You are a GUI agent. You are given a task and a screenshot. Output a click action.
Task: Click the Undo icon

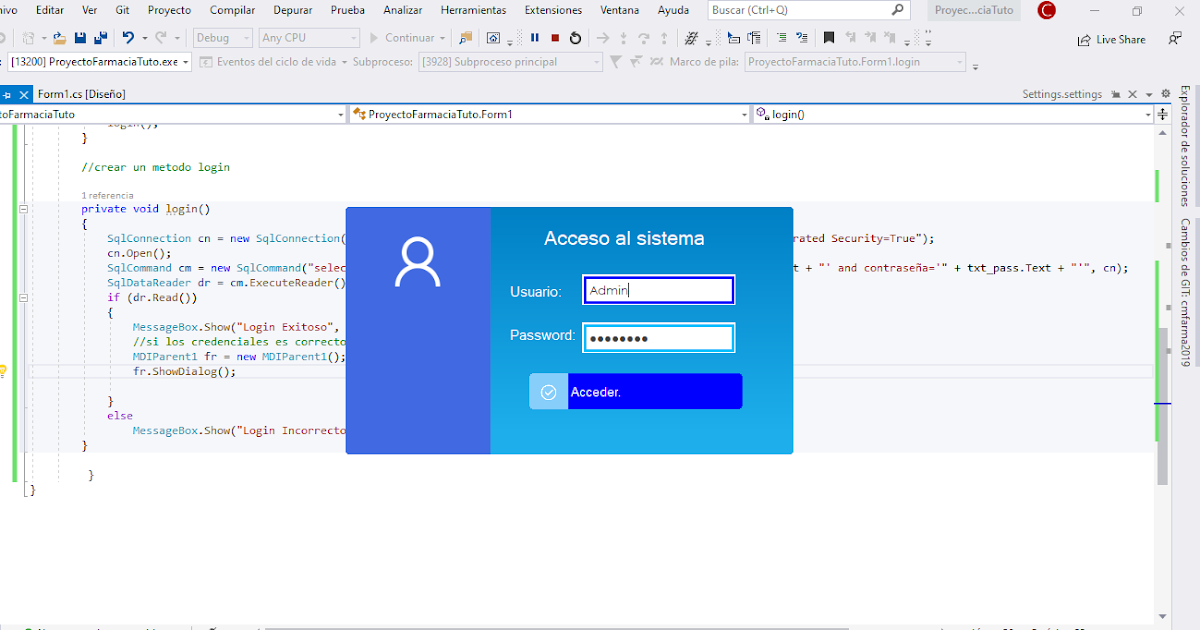(x=128, y=37)
